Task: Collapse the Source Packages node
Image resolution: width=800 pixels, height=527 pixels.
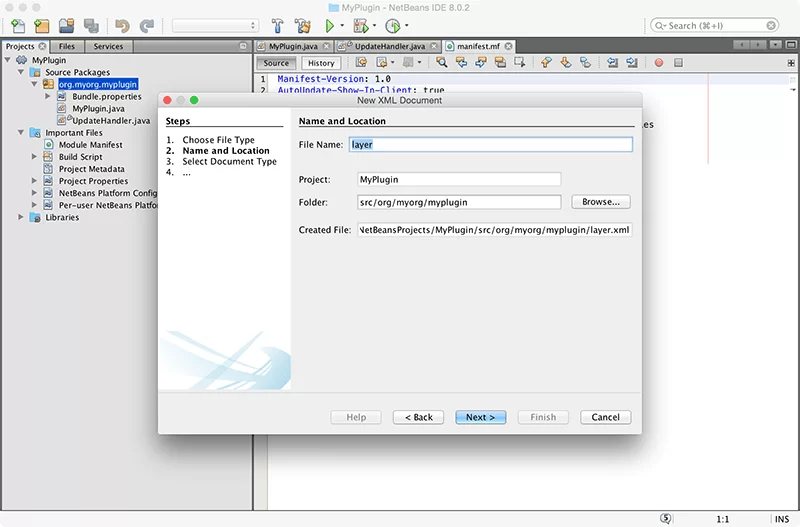Action: pyautogui.click(x=21, y=72)
